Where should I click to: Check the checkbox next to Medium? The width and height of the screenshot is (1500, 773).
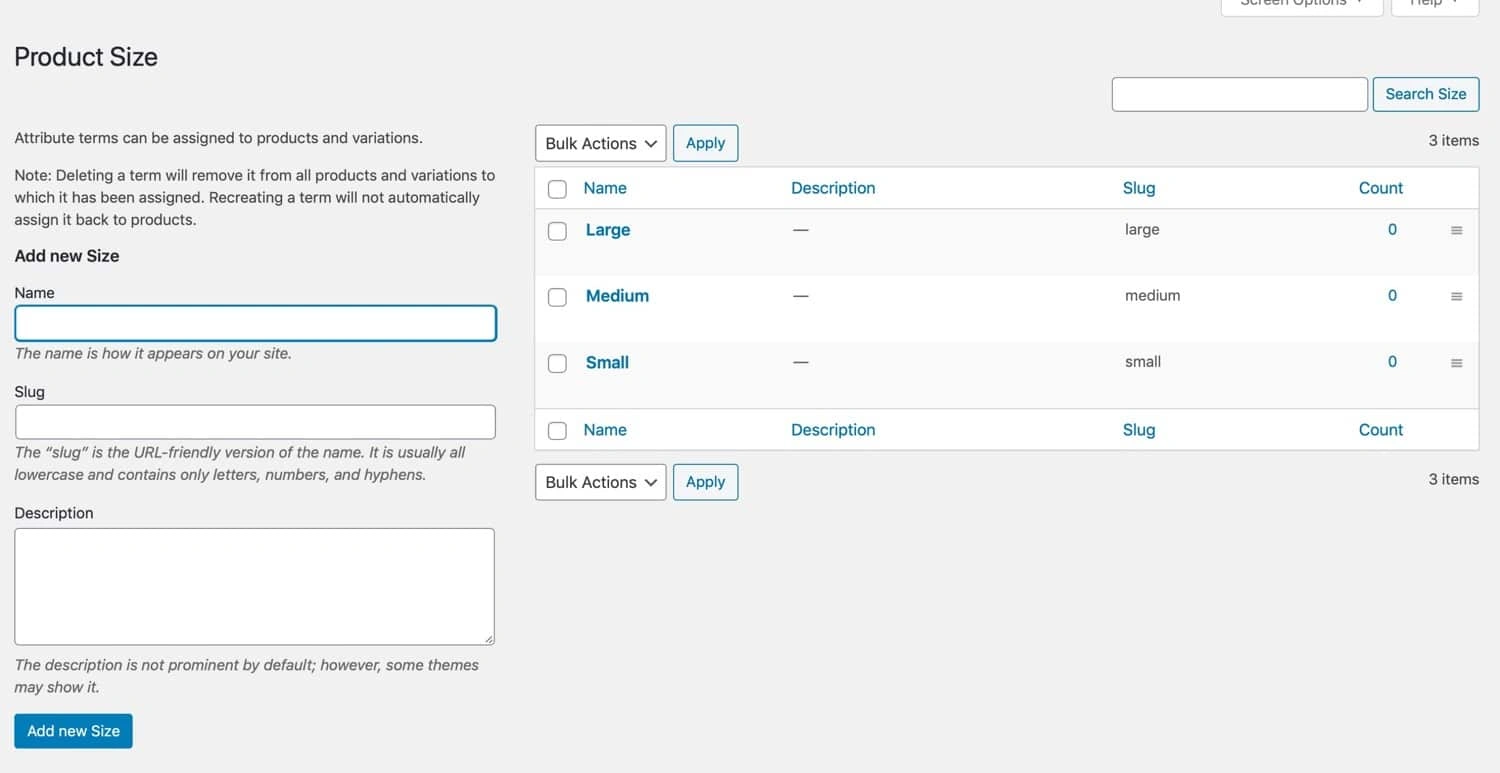click(x=557, y=297)
